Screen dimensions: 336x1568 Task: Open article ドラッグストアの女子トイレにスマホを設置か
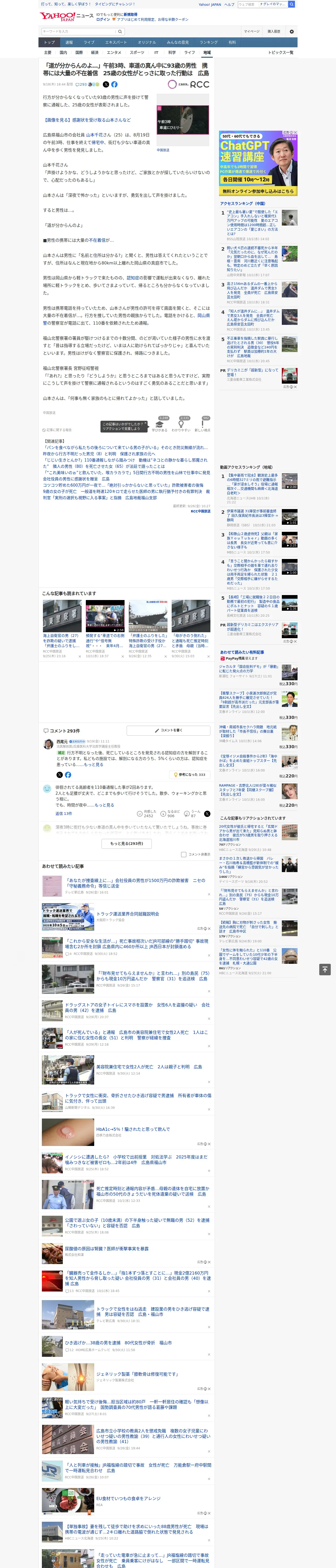click(137, 1007)
